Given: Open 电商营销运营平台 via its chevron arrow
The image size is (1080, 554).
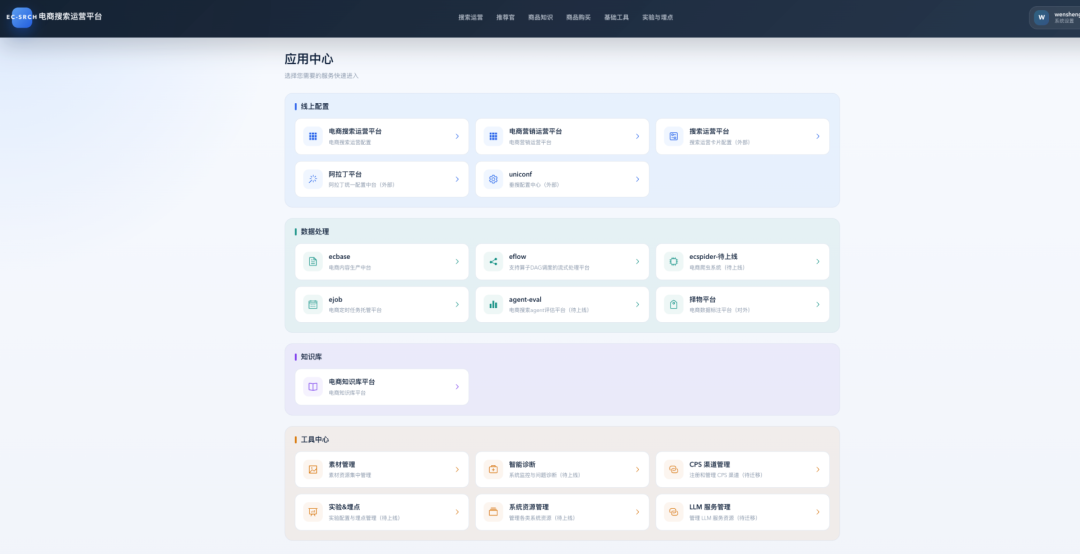Looking at the screenshot, I should tap(638, 136).
